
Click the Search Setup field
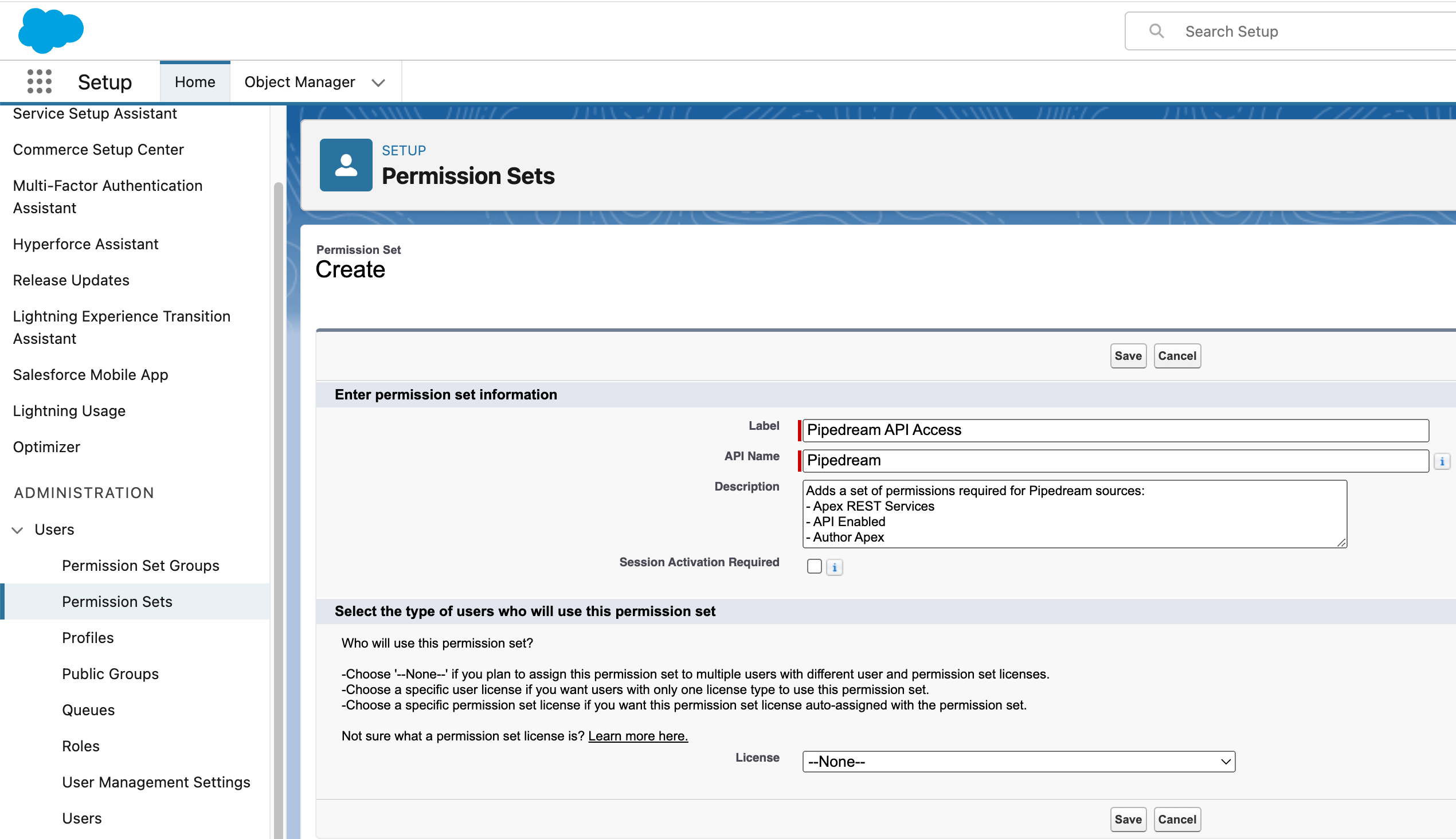[1290, 31]
